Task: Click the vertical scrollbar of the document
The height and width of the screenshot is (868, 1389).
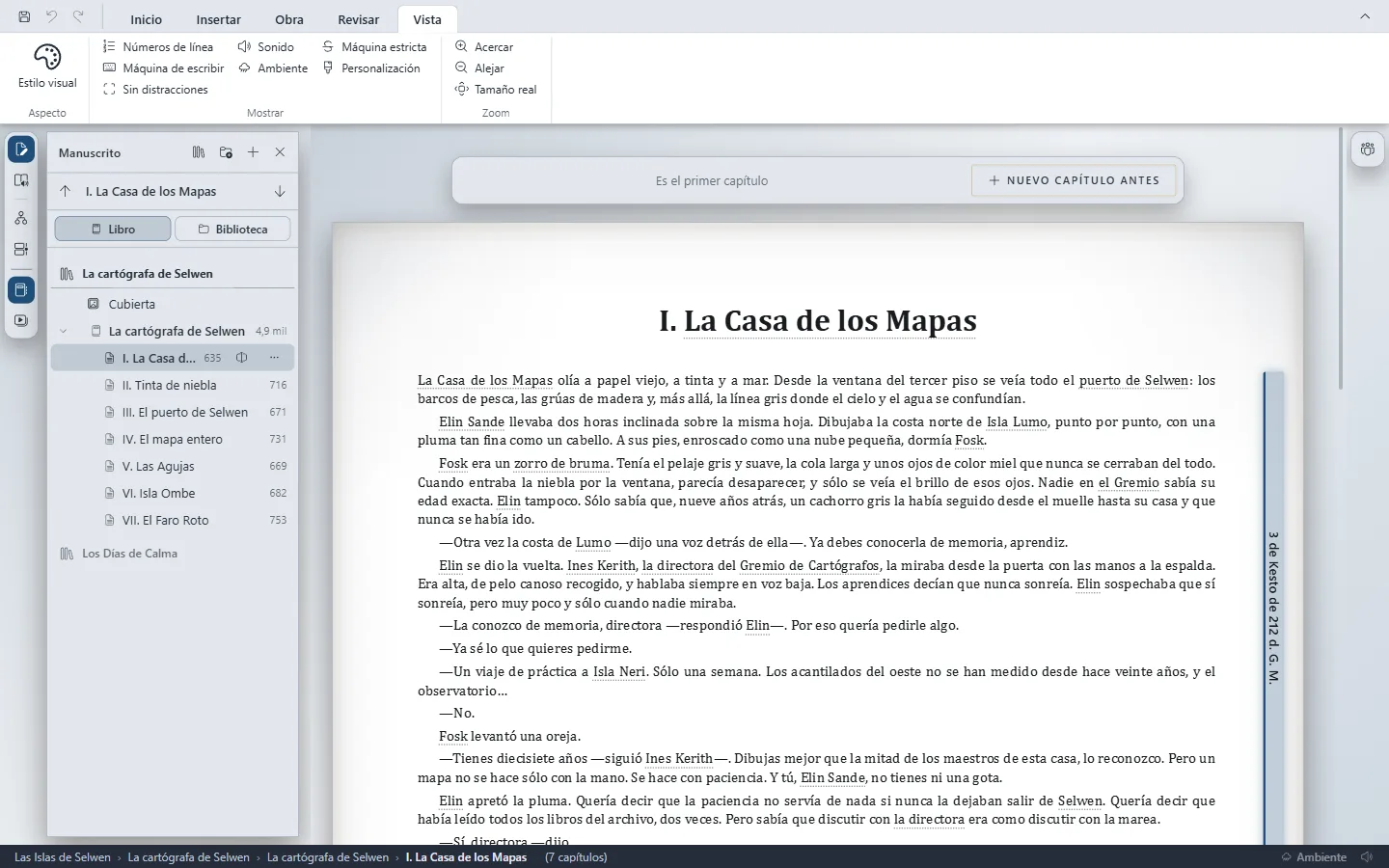Action: 1341,260
